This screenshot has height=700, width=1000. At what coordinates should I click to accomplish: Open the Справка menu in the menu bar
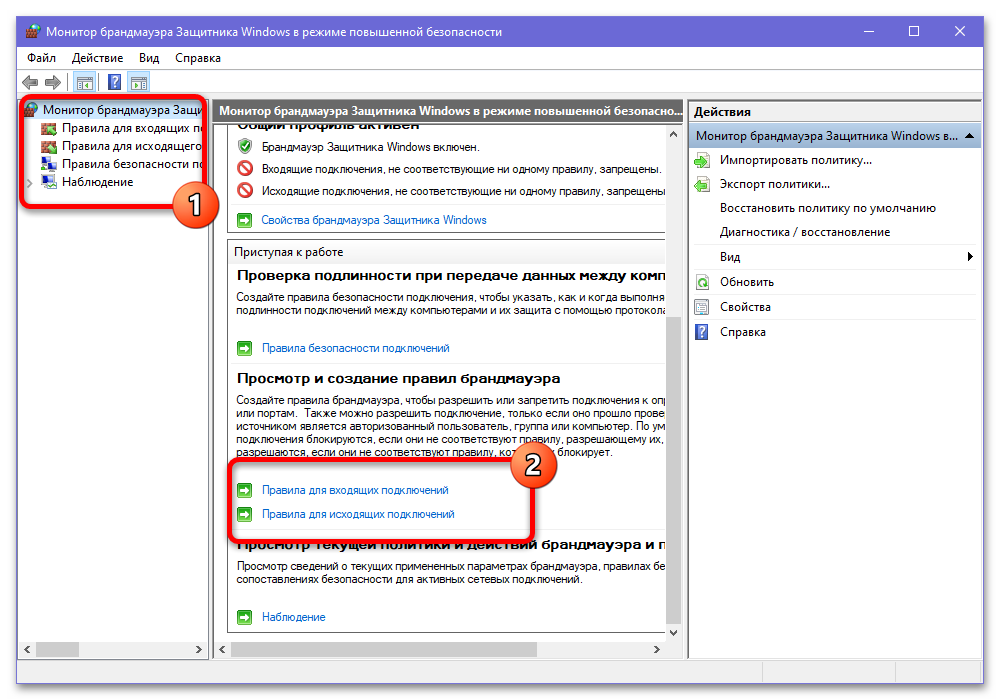(x=198, y=58)
